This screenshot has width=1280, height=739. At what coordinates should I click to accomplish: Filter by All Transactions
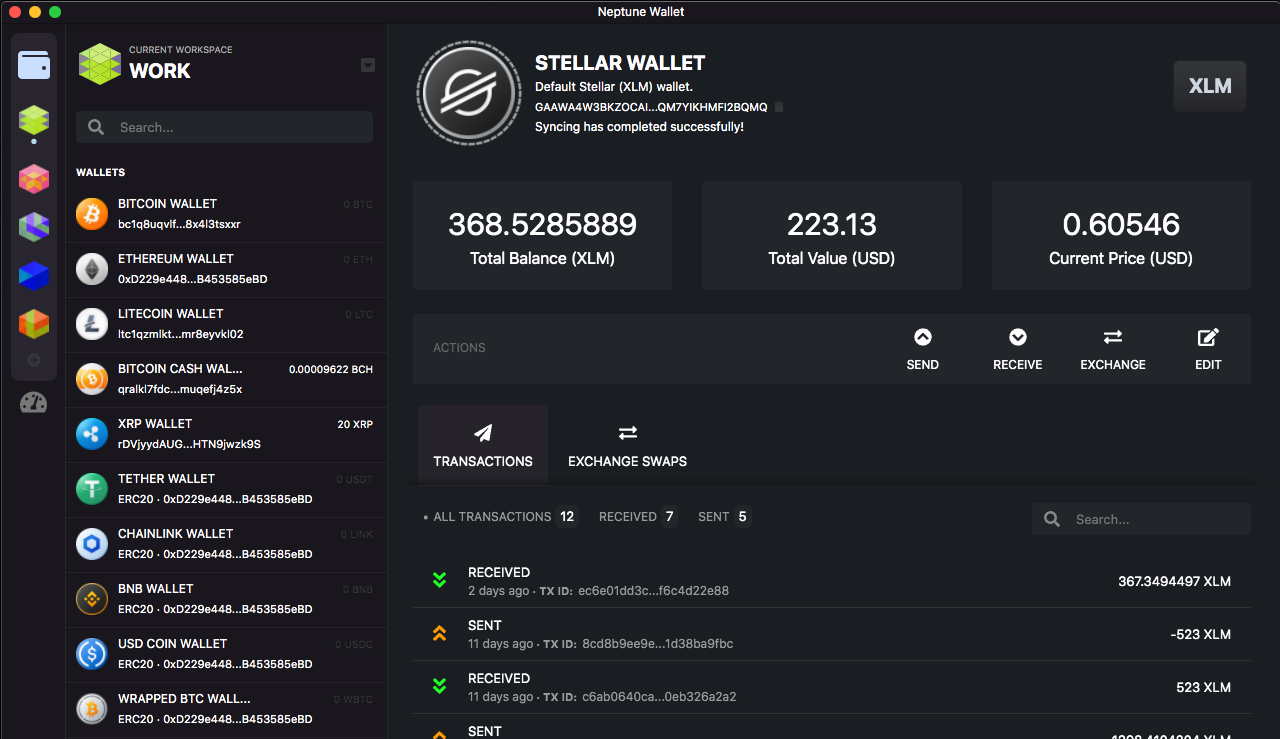(500, 517)
